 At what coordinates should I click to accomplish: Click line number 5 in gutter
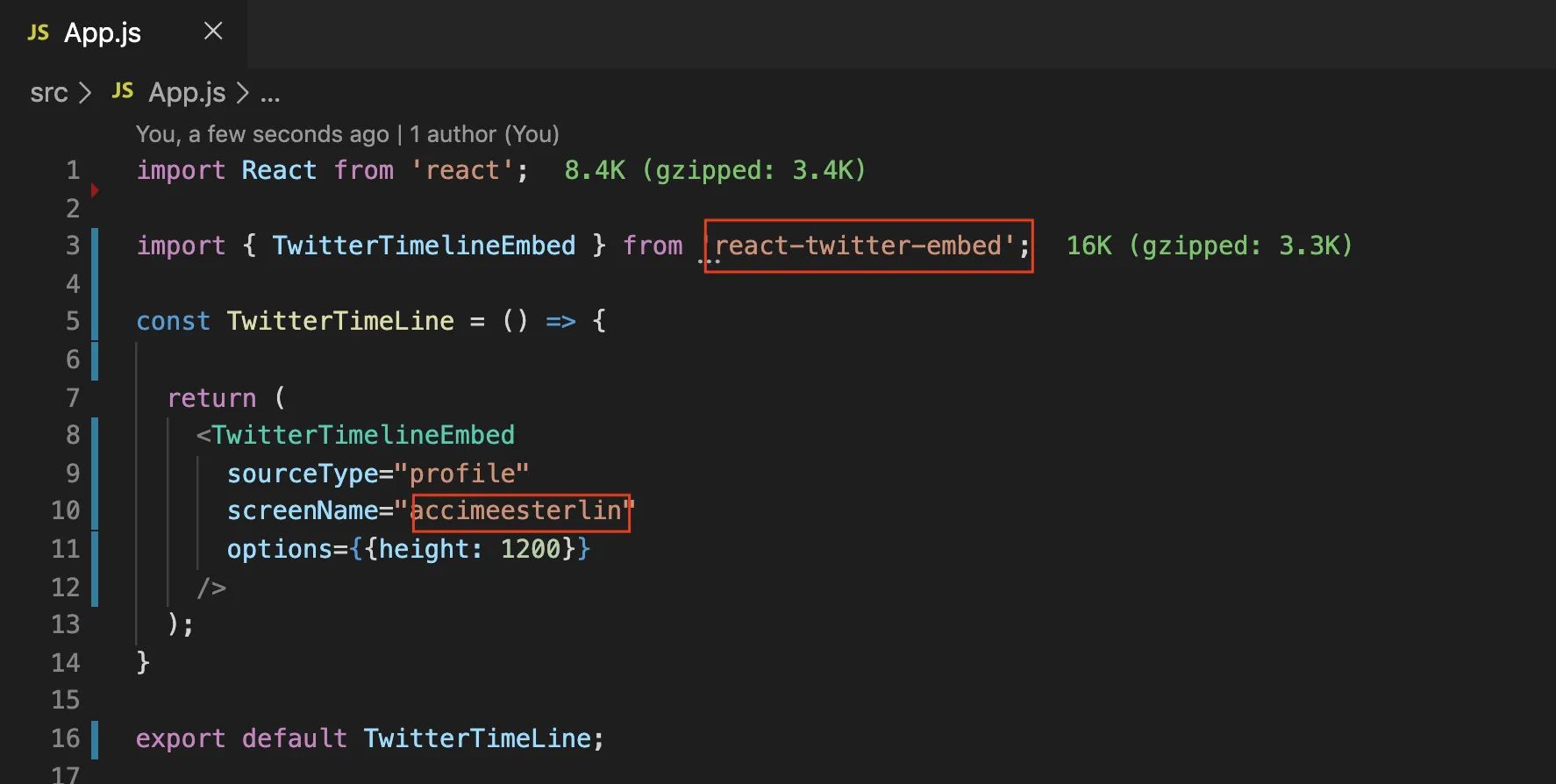pos(73,321)
